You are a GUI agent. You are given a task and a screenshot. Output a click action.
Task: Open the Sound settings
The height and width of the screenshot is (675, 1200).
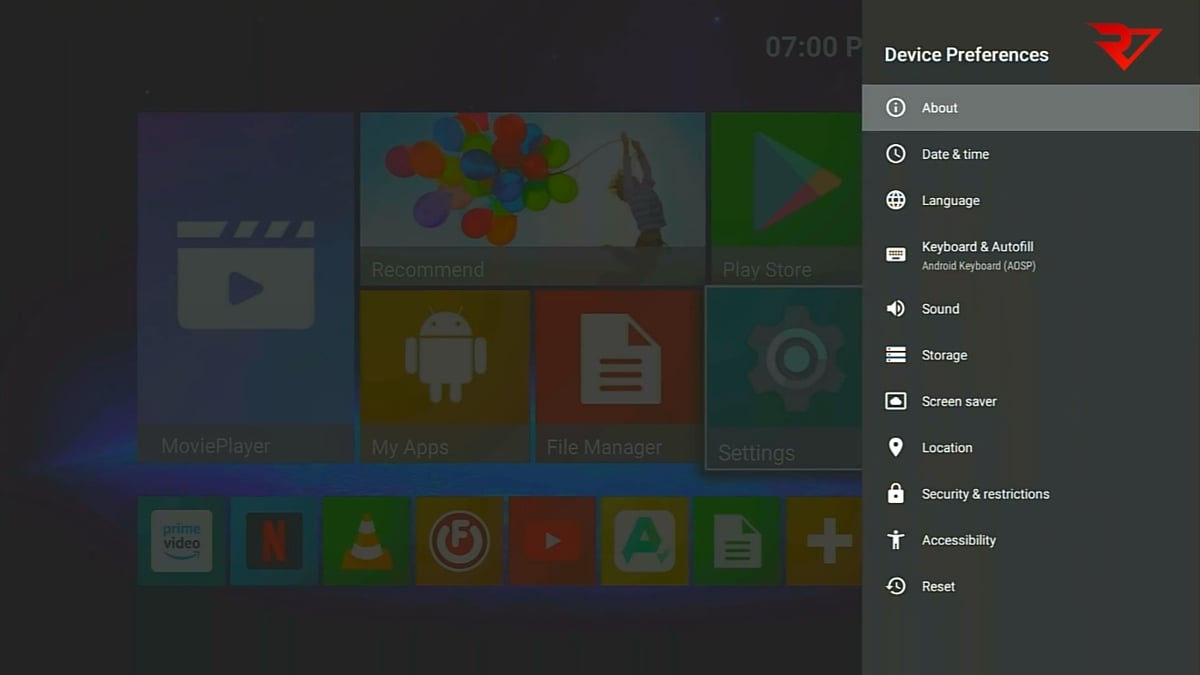(1031, 309)
